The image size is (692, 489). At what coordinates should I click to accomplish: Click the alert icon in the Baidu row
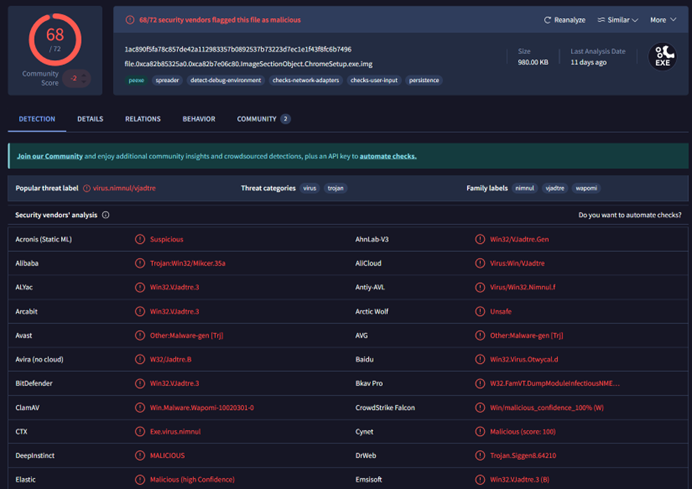point(480,360)
